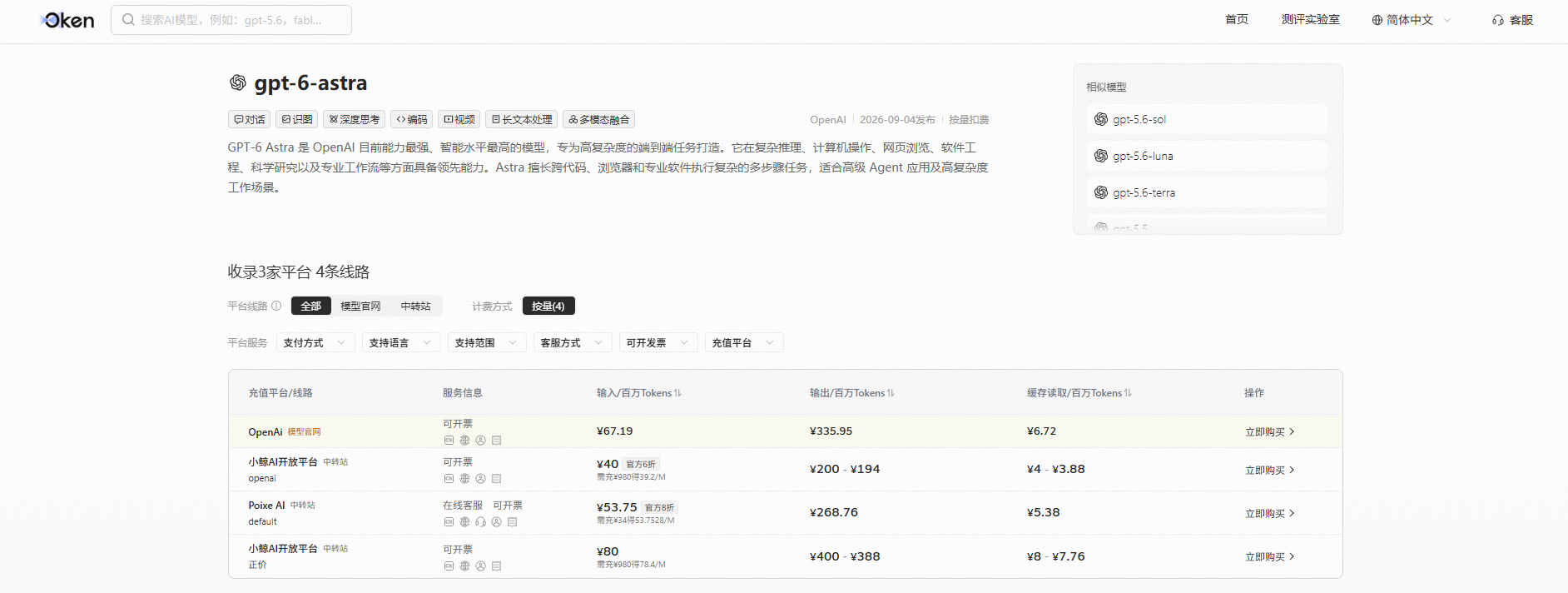The width and height of the screenshot is (1568, 593).
Task: Click the 编码 capability tag
Action: point(412,119)
